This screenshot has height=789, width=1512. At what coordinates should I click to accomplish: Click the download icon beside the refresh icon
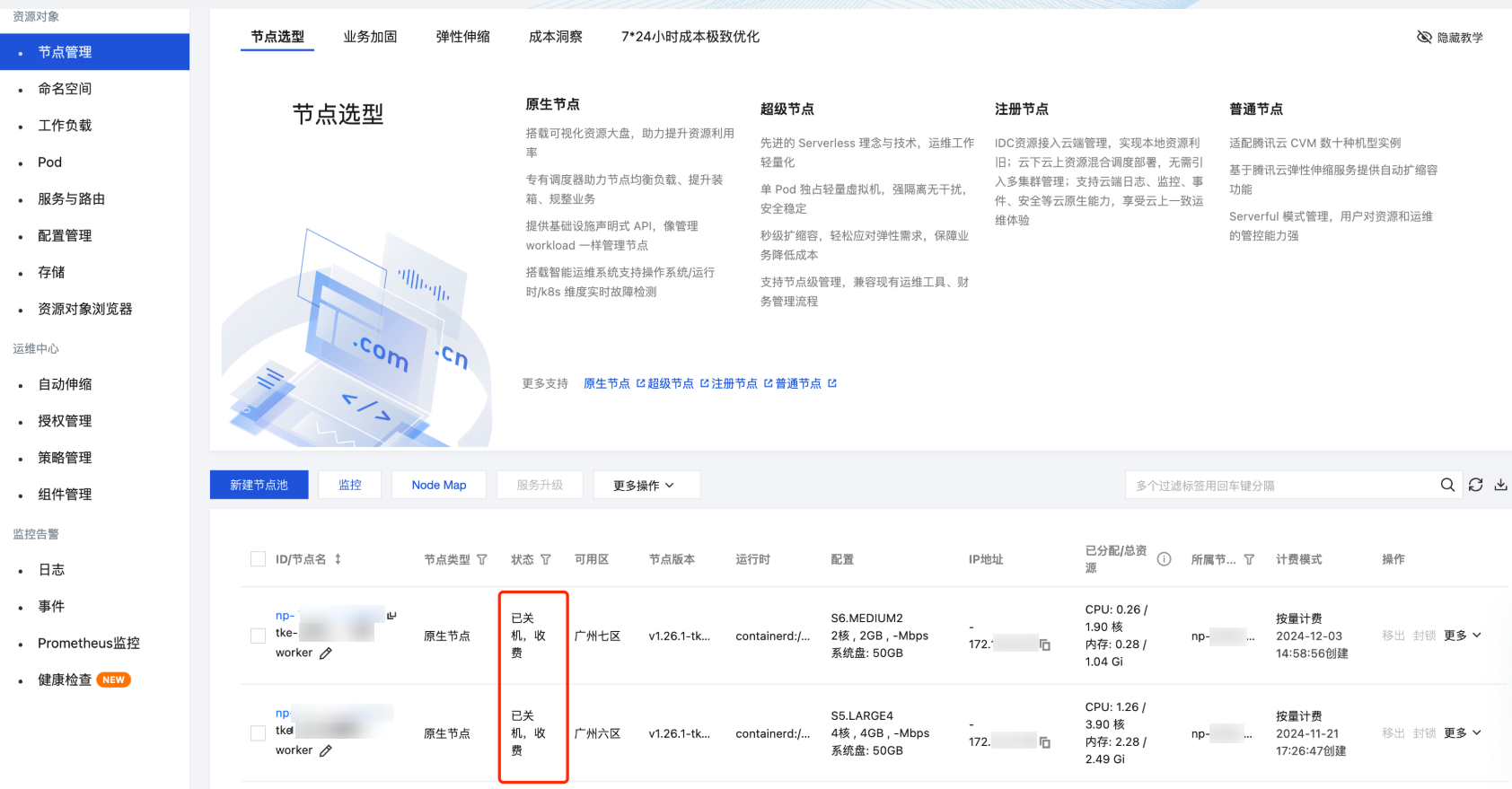(1500, 485)
